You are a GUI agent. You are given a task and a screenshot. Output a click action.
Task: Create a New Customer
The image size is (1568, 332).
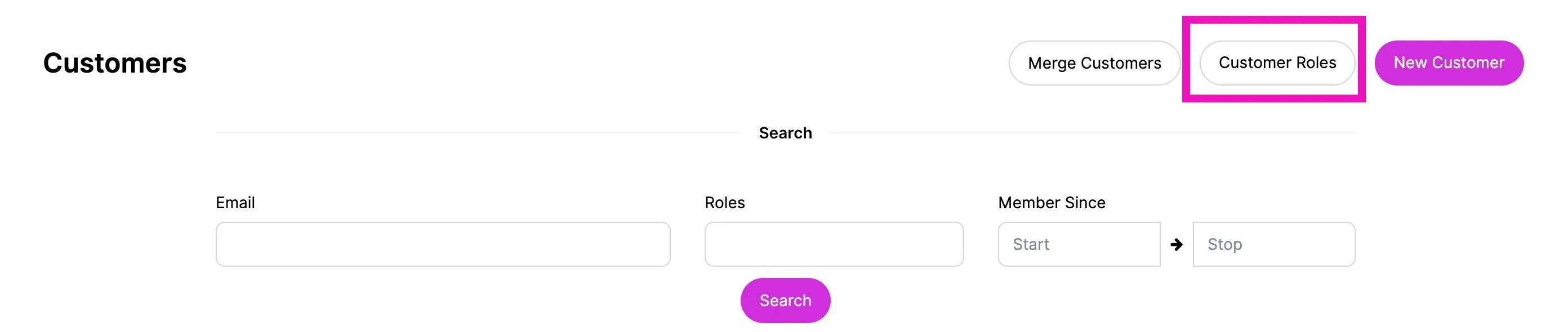point(1449,62)
